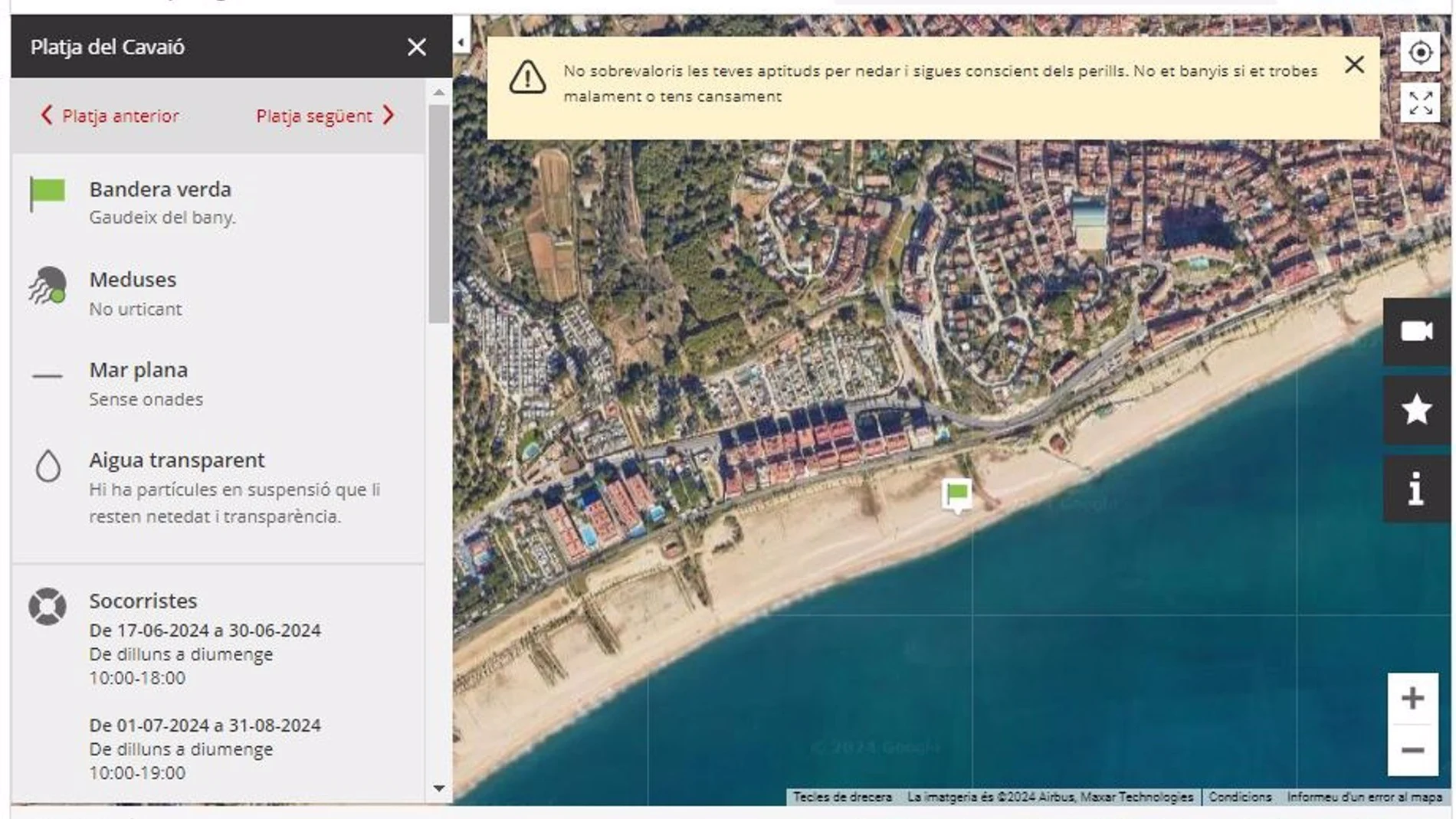Click the date range De 17-06-2024 a 30-06-2024
This screenshot has height=819, width=1456.
coord(205,631)
